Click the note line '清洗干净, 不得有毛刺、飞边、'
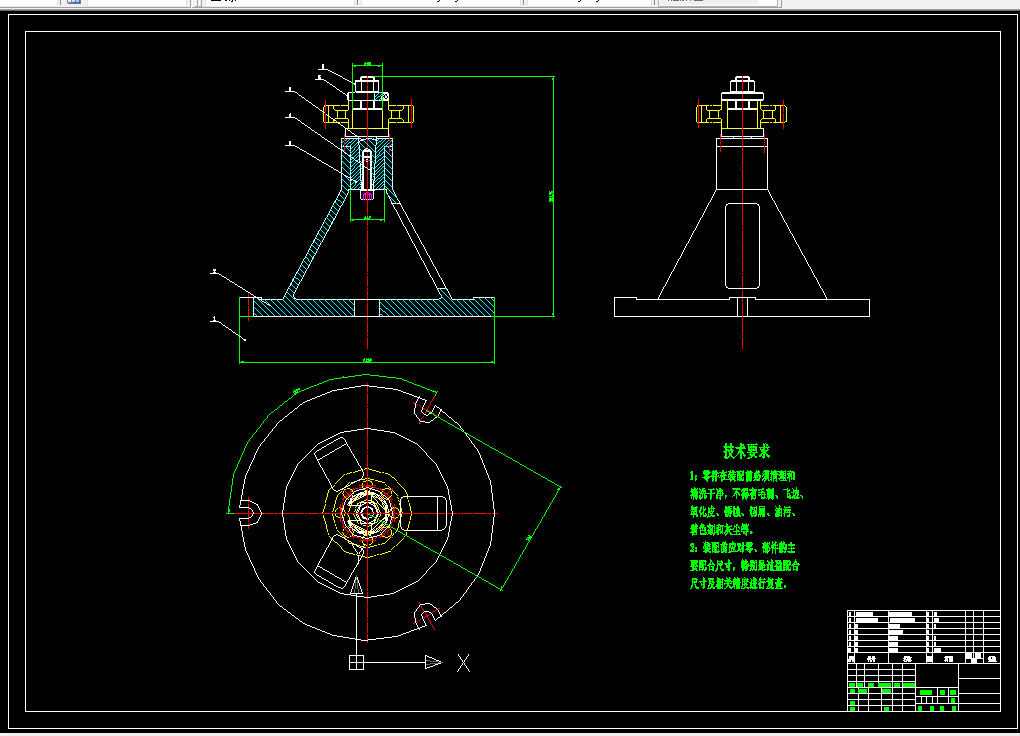This screenshot has width=1020, height=736. pos(747,494)
